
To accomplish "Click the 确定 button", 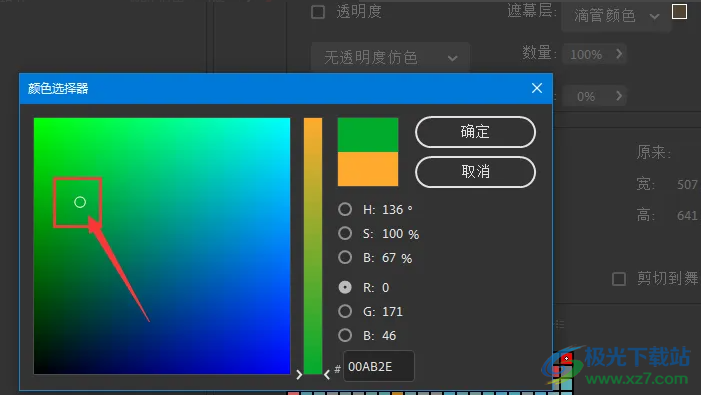I will 475,132.
